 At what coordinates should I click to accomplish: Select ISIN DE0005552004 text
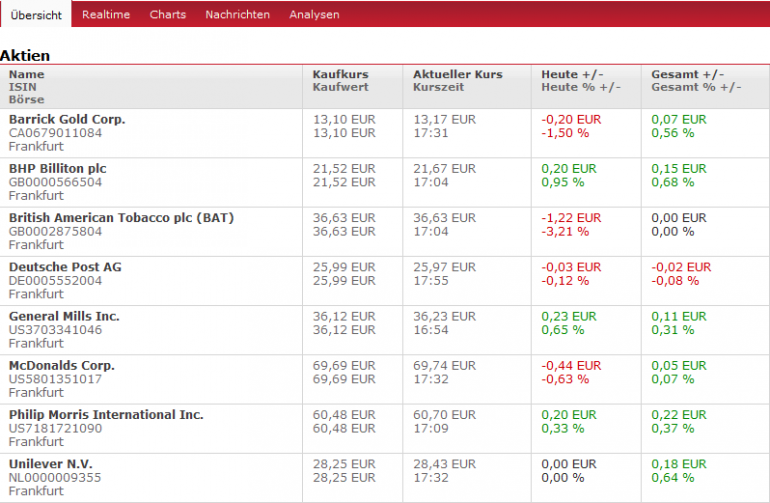[x=55, y=280]
